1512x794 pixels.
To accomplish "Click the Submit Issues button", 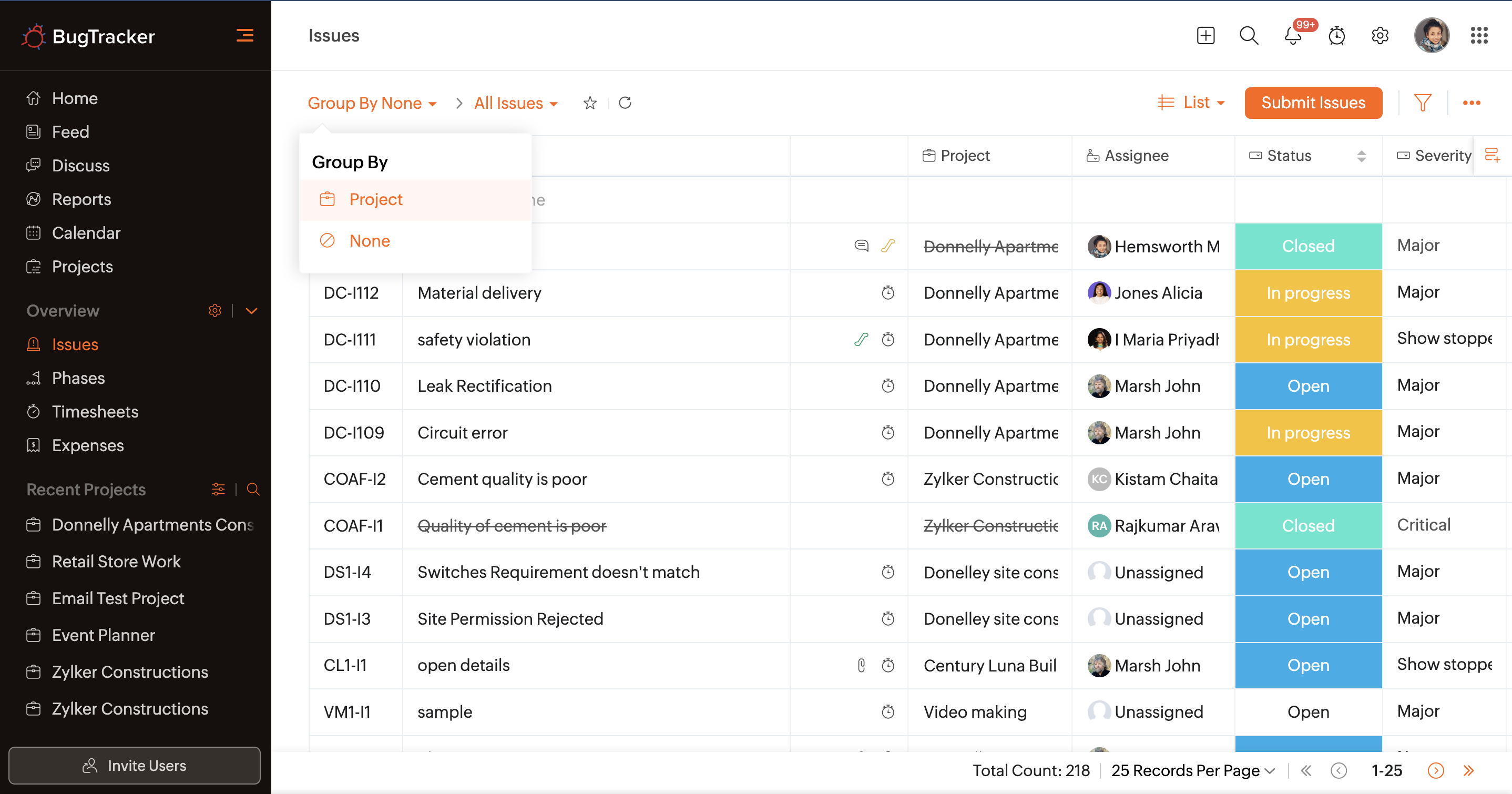I will click(1313, 103).
